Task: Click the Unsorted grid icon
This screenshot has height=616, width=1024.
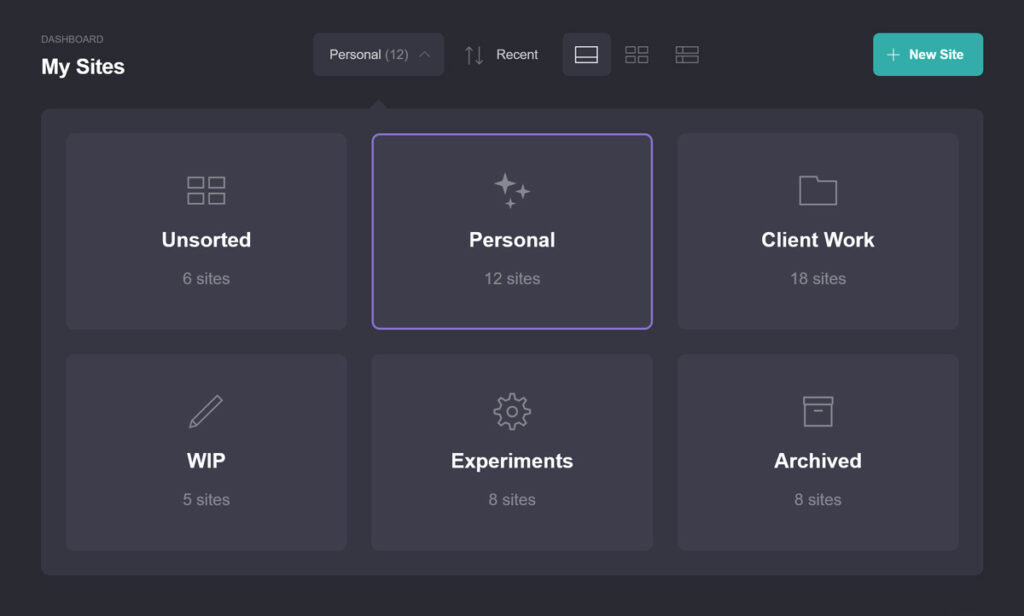Action: coord(206,190)
